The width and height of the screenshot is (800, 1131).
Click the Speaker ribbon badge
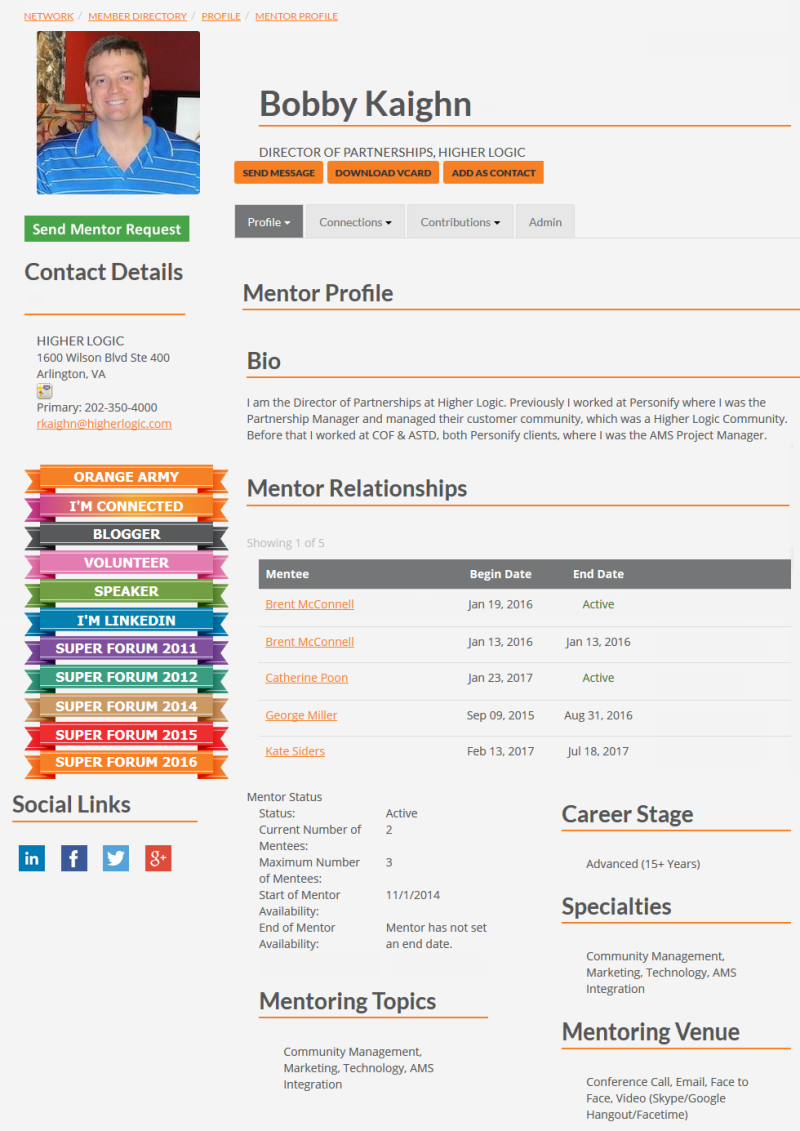tap(126, 591)
